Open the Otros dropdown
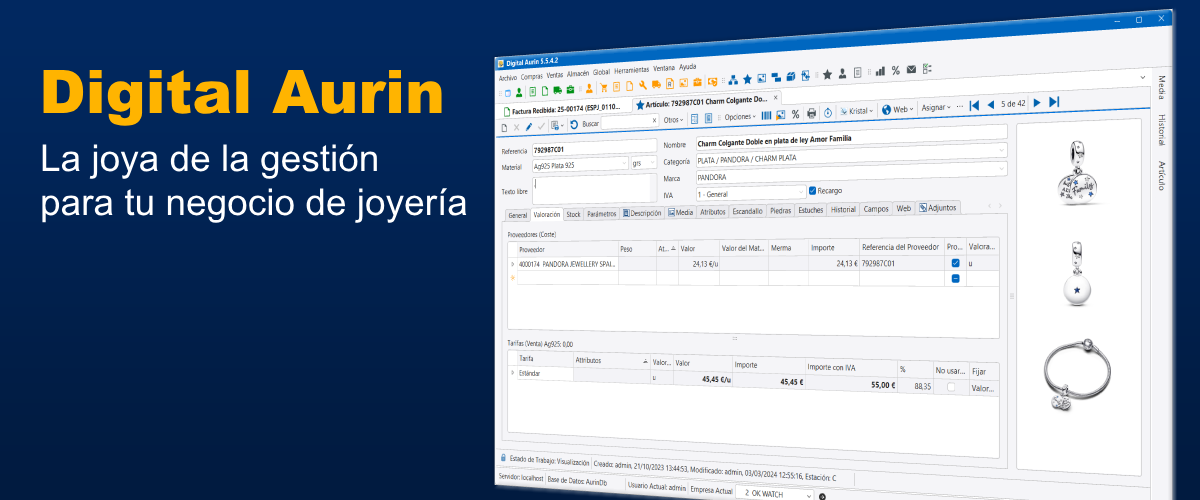Image resolution: width=1200 pixels, height=500 pixels. pos(673,120)
